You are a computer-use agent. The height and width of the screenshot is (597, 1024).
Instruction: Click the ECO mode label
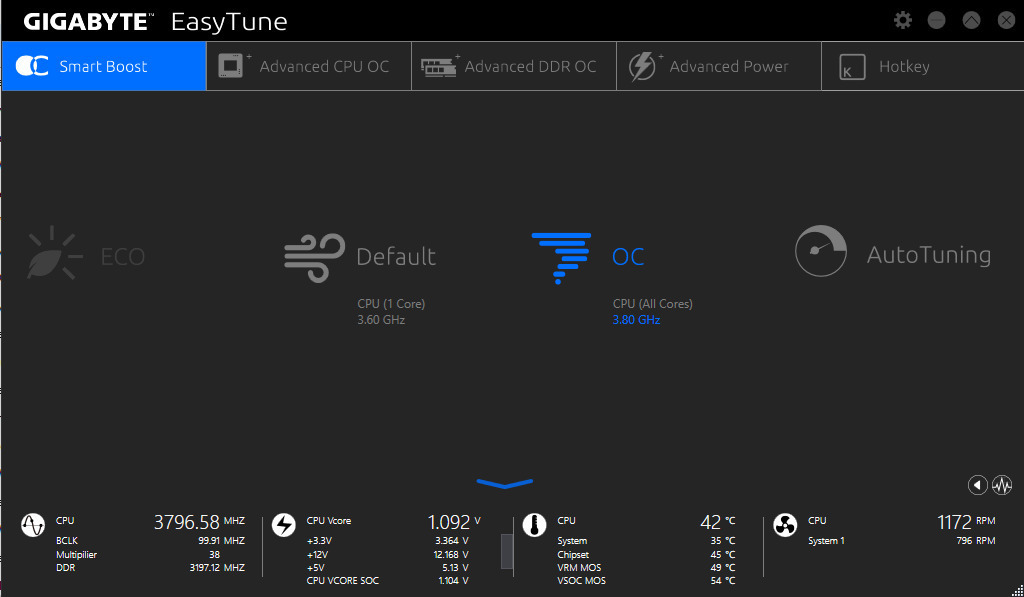(123, 256)
